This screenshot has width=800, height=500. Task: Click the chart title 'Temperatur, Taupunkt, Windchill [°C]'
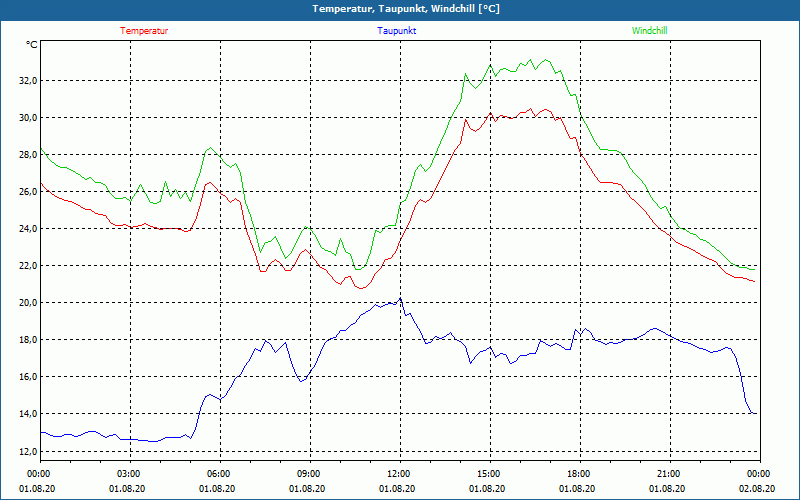406,9
